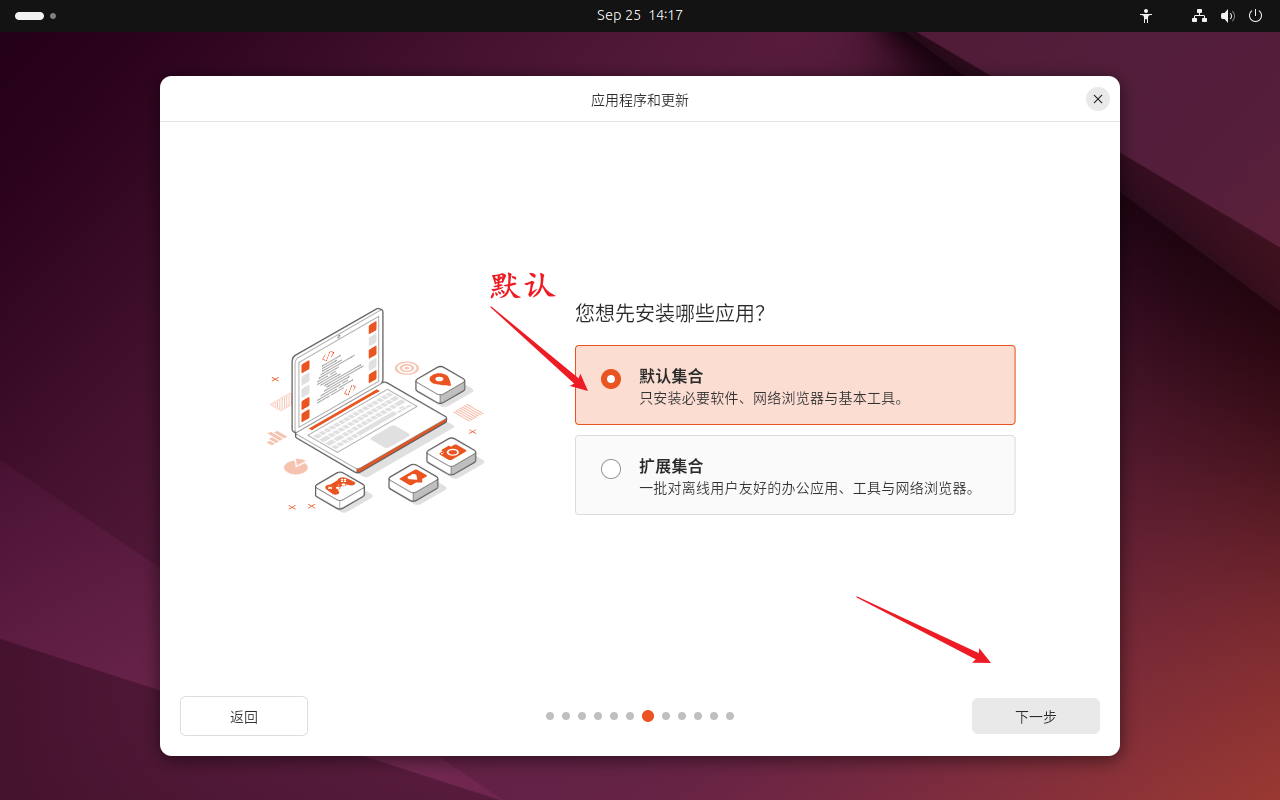
Task: Open the network status icon in top bar
Action: [x=1199, y=16]
